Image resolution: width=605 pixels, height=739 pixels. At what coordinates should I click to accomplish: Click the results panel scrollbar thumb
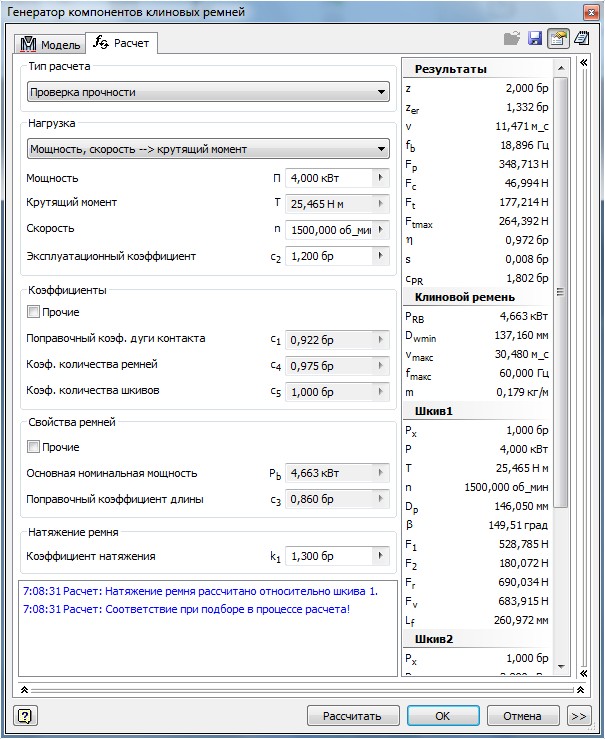point(561,292)
